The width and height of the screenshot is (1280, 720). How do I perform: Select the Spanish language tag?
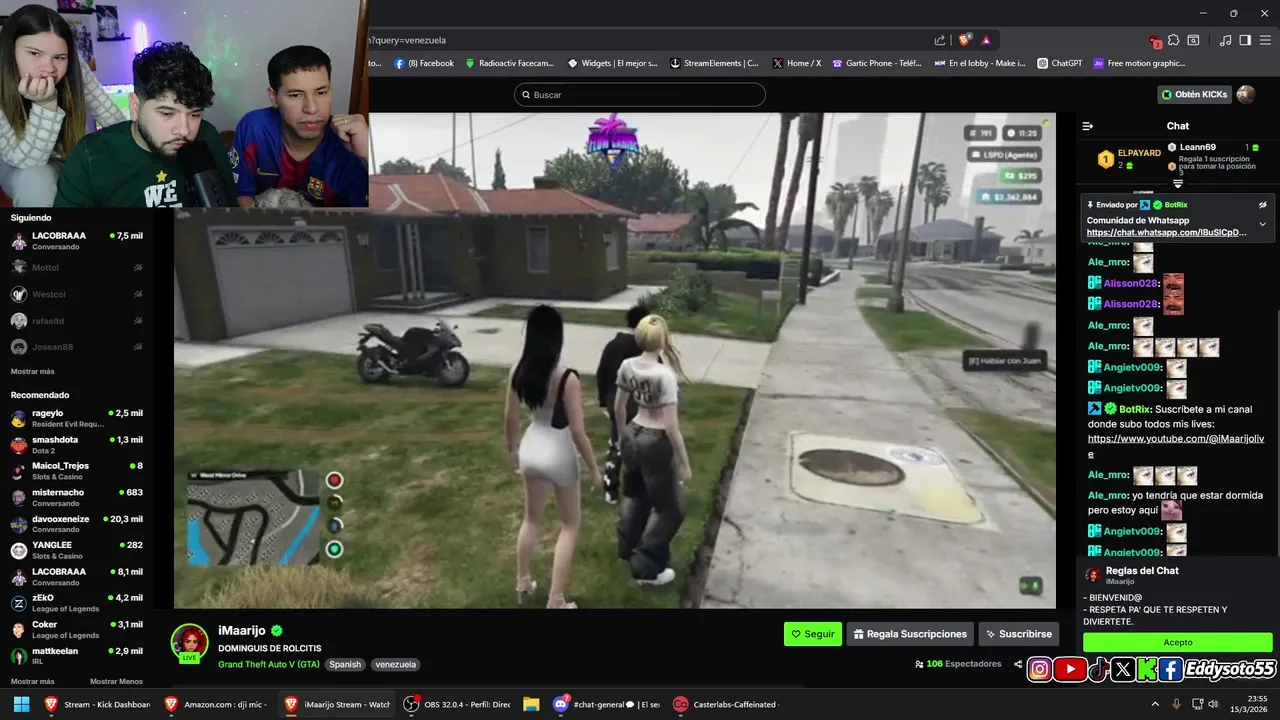345,664
